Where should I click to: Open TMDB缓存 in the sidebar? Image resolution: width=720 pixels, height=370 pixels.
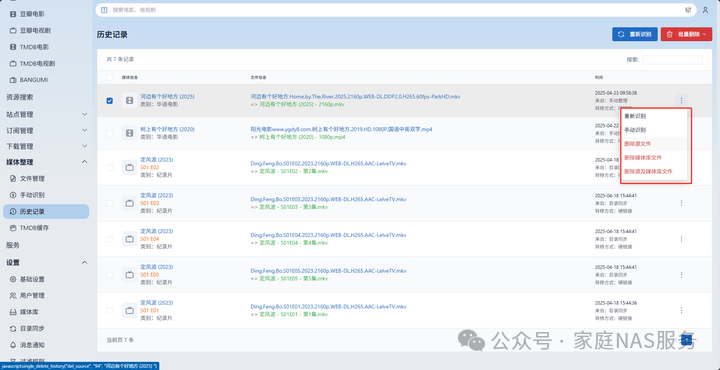[x=34, y=228]
